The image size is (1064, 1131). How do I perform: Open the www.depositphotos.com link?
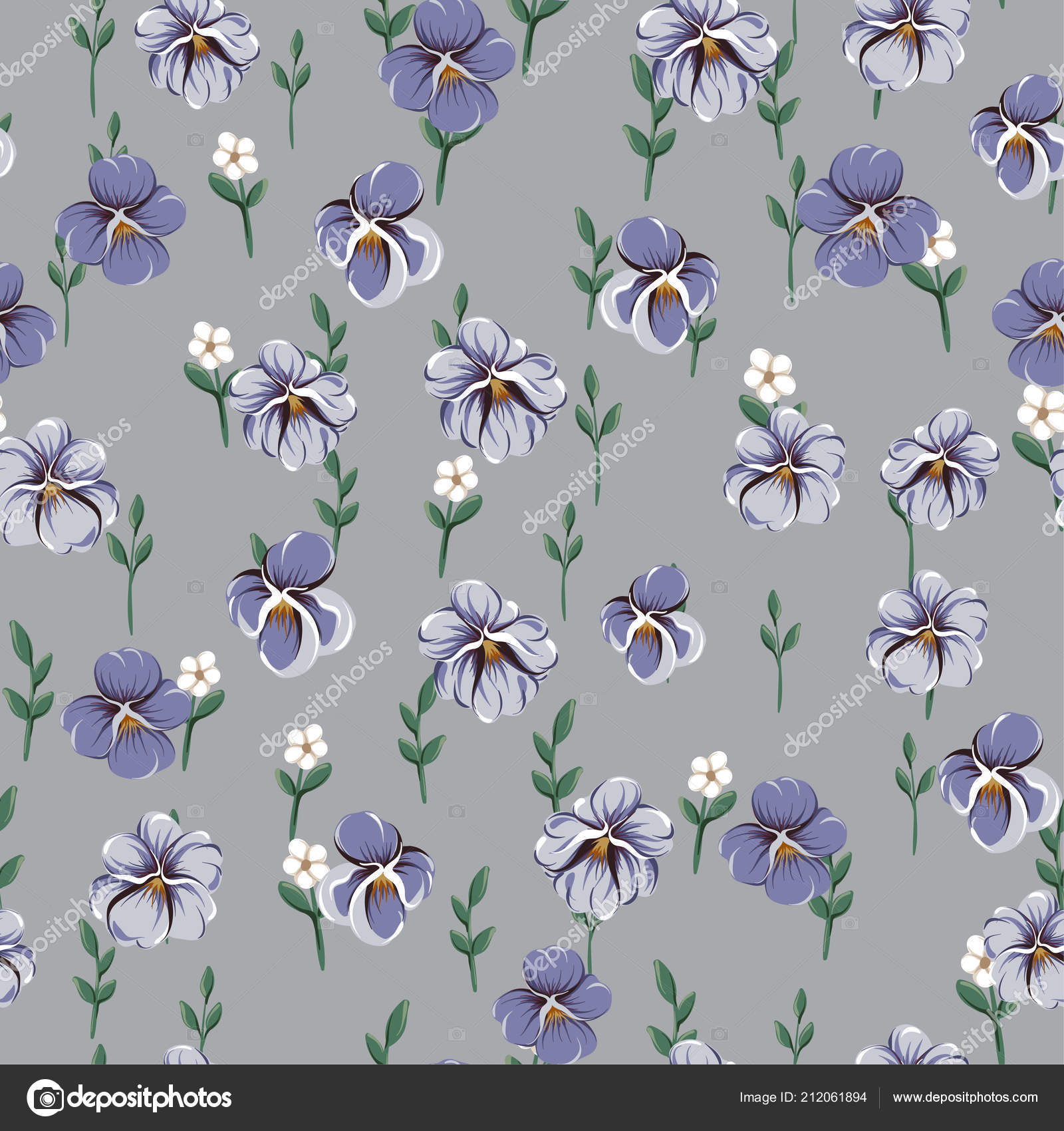(x=965, y=1098)
